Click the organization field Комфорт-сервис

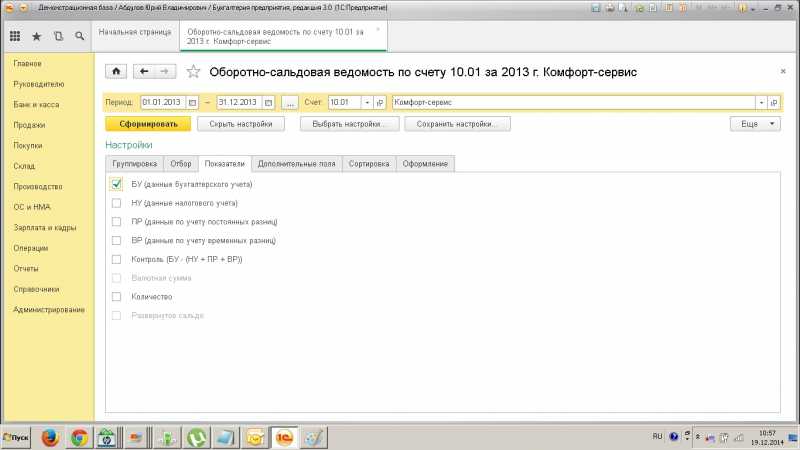pos(573,103)
